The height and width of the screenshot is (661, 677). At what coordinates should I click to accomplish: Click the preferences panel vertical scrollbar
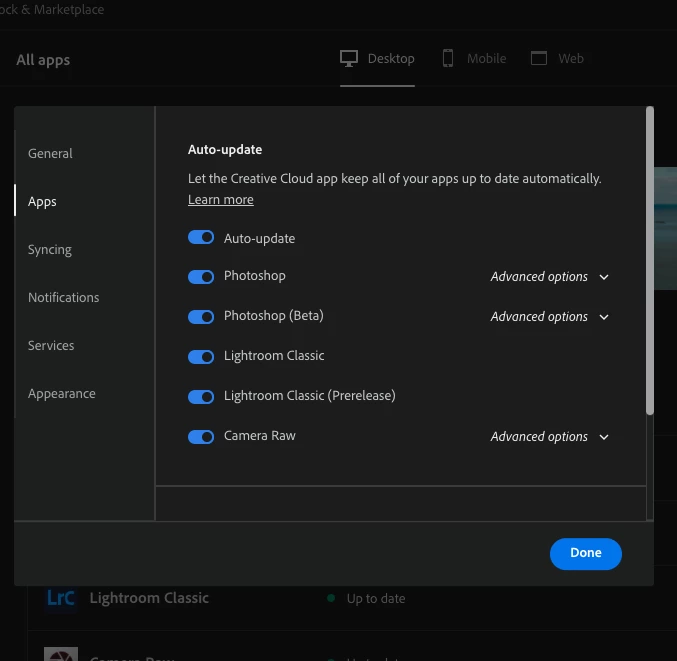pos(649,261)
